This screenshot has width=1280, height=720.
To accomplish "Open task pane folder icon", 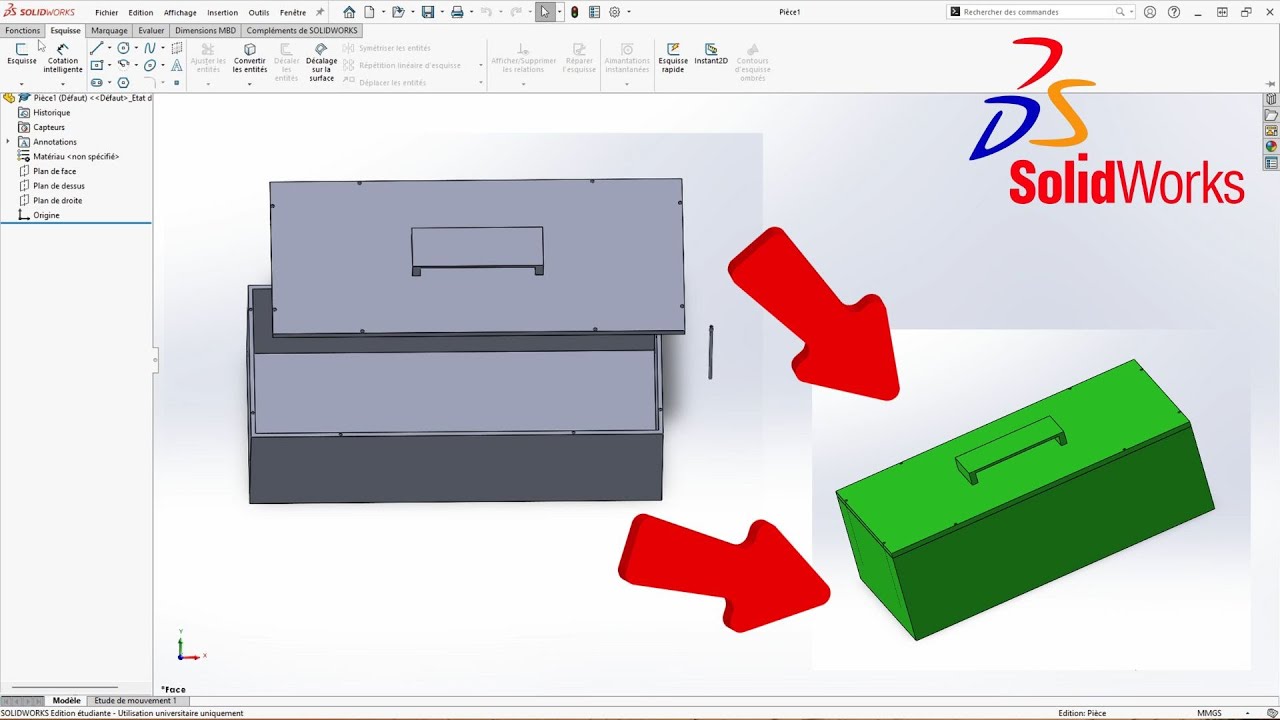I will point(1272,115).
